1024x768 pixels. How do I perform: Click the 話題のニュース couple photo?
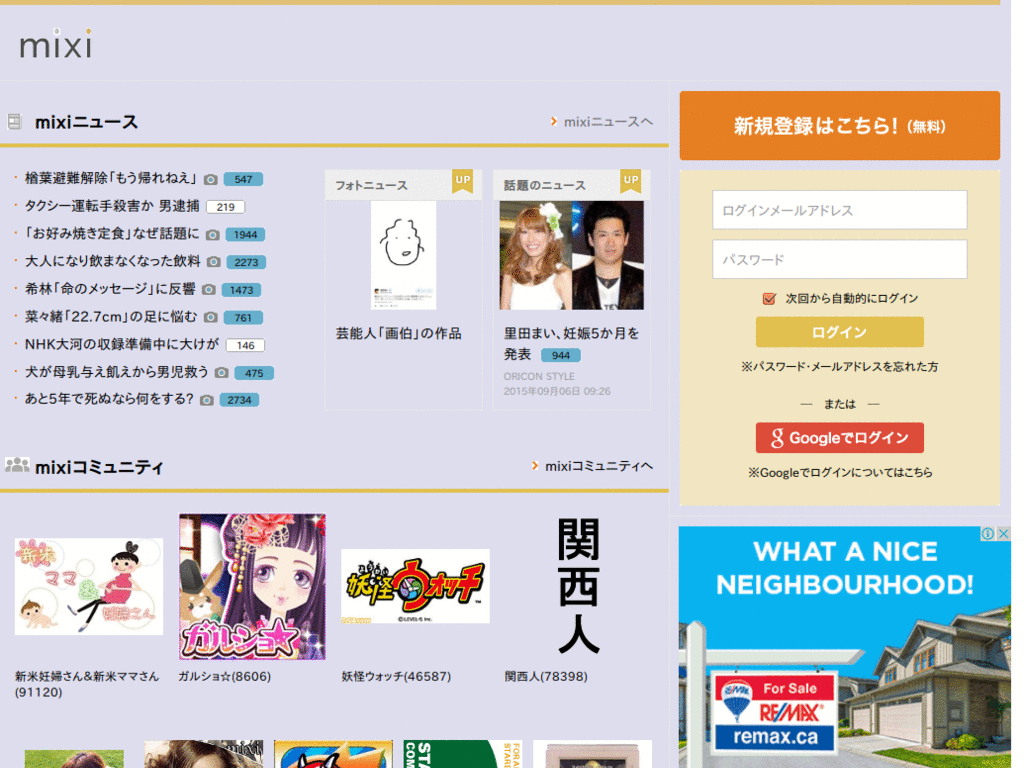point(571,255)
